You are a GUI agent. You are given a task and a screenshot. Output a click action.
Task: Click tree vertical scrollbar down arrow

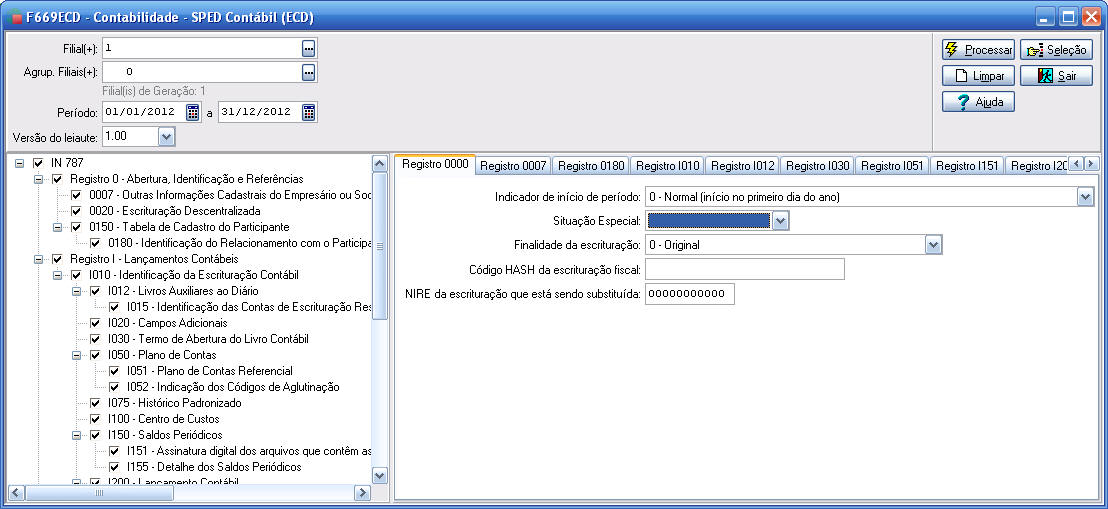379,476
